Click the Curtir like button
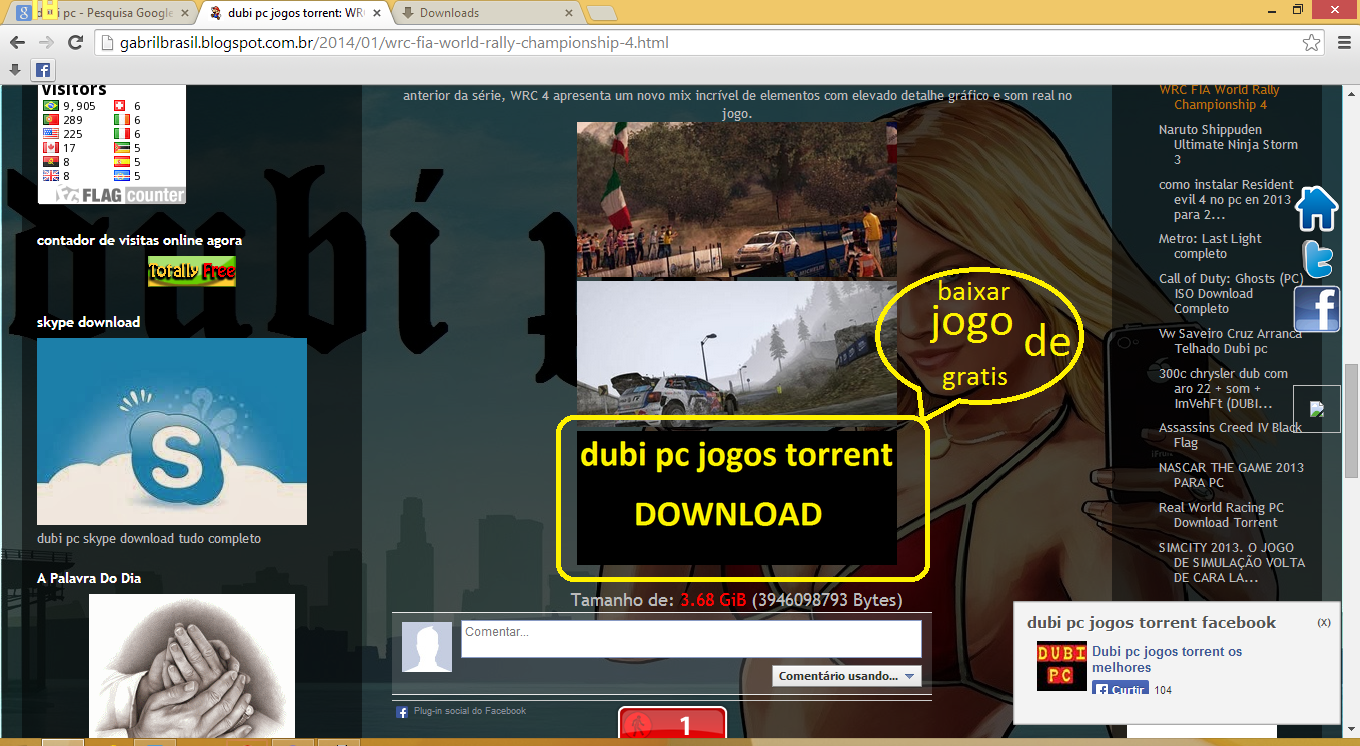Image resolution: width=1360 pixels, height=746 pixels. 1120,689
